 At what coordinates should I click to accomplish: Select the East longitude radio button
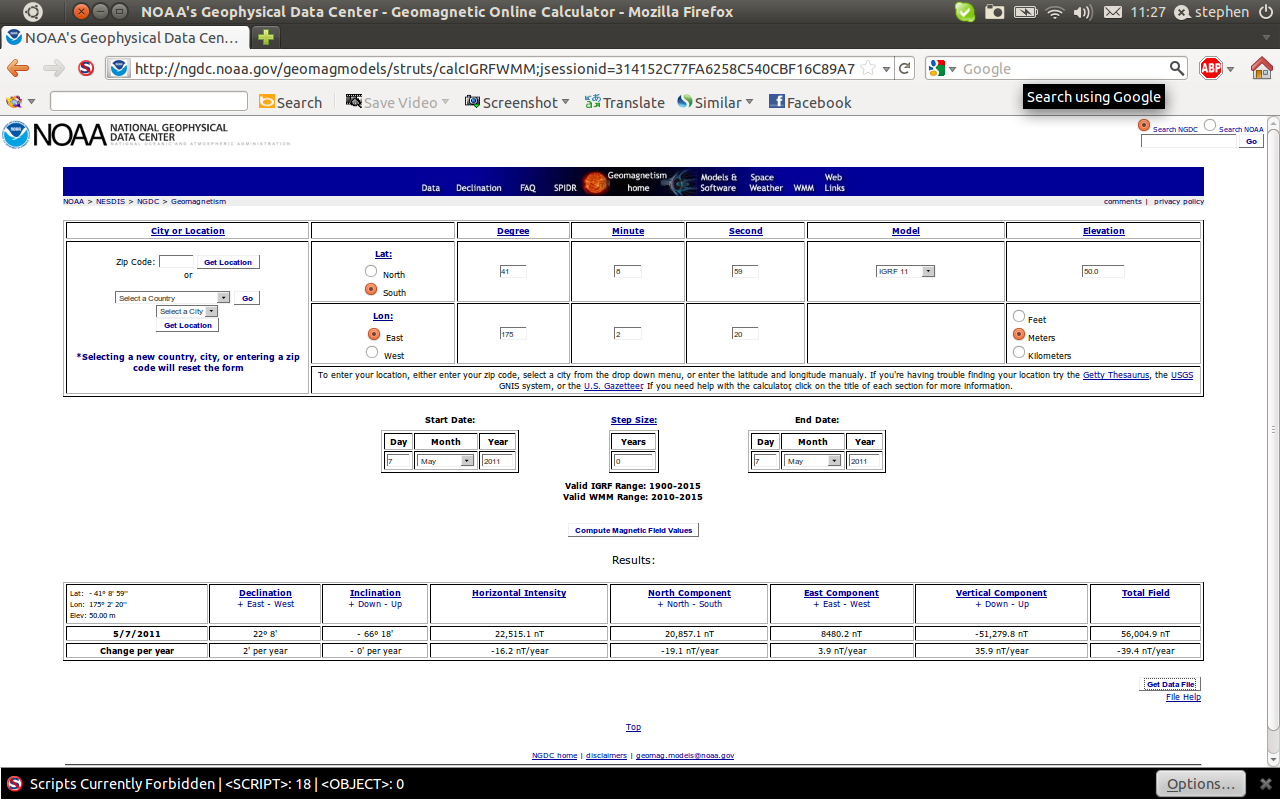tap(374, 334)
